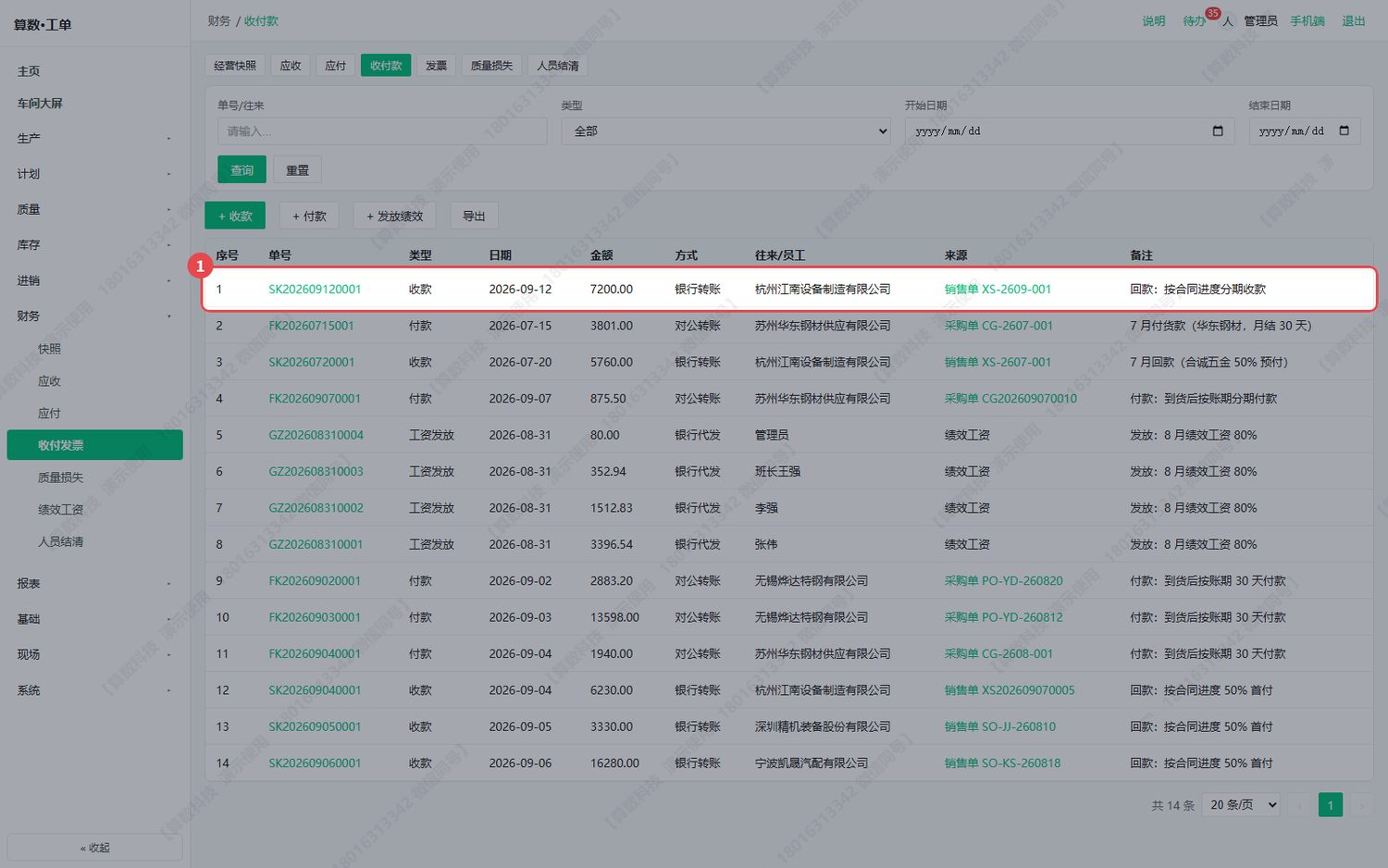Image resolution: width=1388 pixels, height=868 pixels.
Task: Collapse the sidebar with 收起
Action: [x=94, y=848]
